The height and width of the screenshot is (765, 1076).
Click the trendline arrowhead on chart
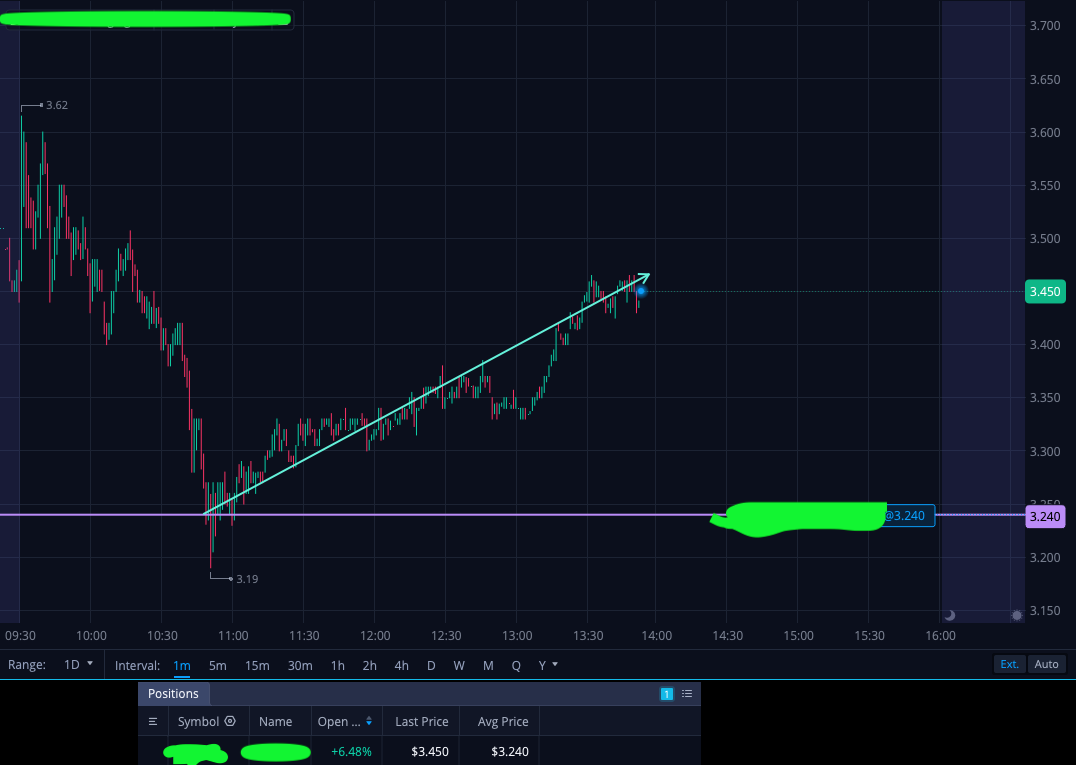pos(644,278)
